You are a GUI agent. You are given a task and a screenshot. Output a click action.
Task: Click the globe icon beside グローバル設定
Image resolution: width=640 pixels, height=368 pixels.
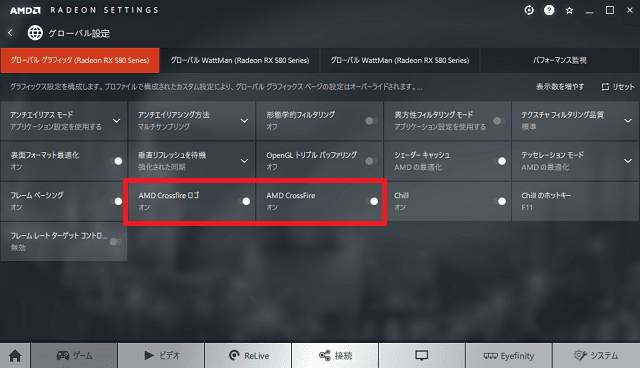point(35,33)
